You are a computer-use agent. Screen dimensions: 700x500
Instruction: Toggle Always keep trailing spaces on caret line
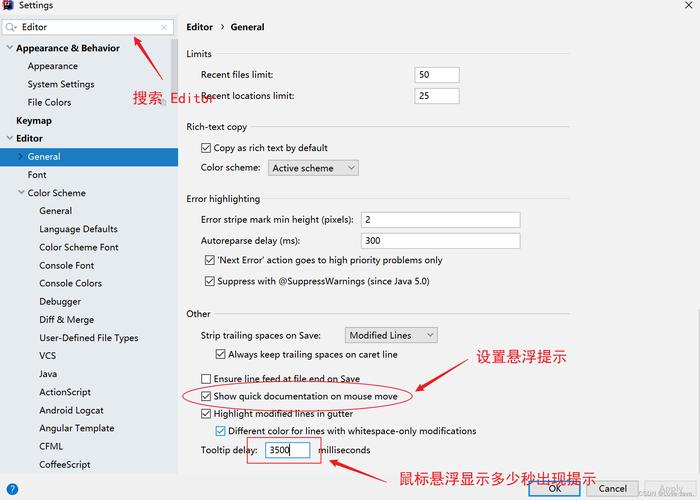220,354
